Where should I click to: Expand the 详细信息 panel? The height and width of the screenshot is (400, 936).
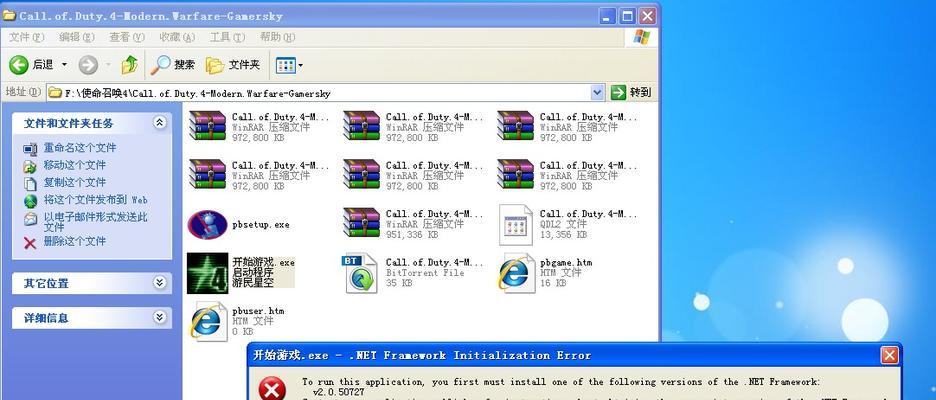coord(159,317)
